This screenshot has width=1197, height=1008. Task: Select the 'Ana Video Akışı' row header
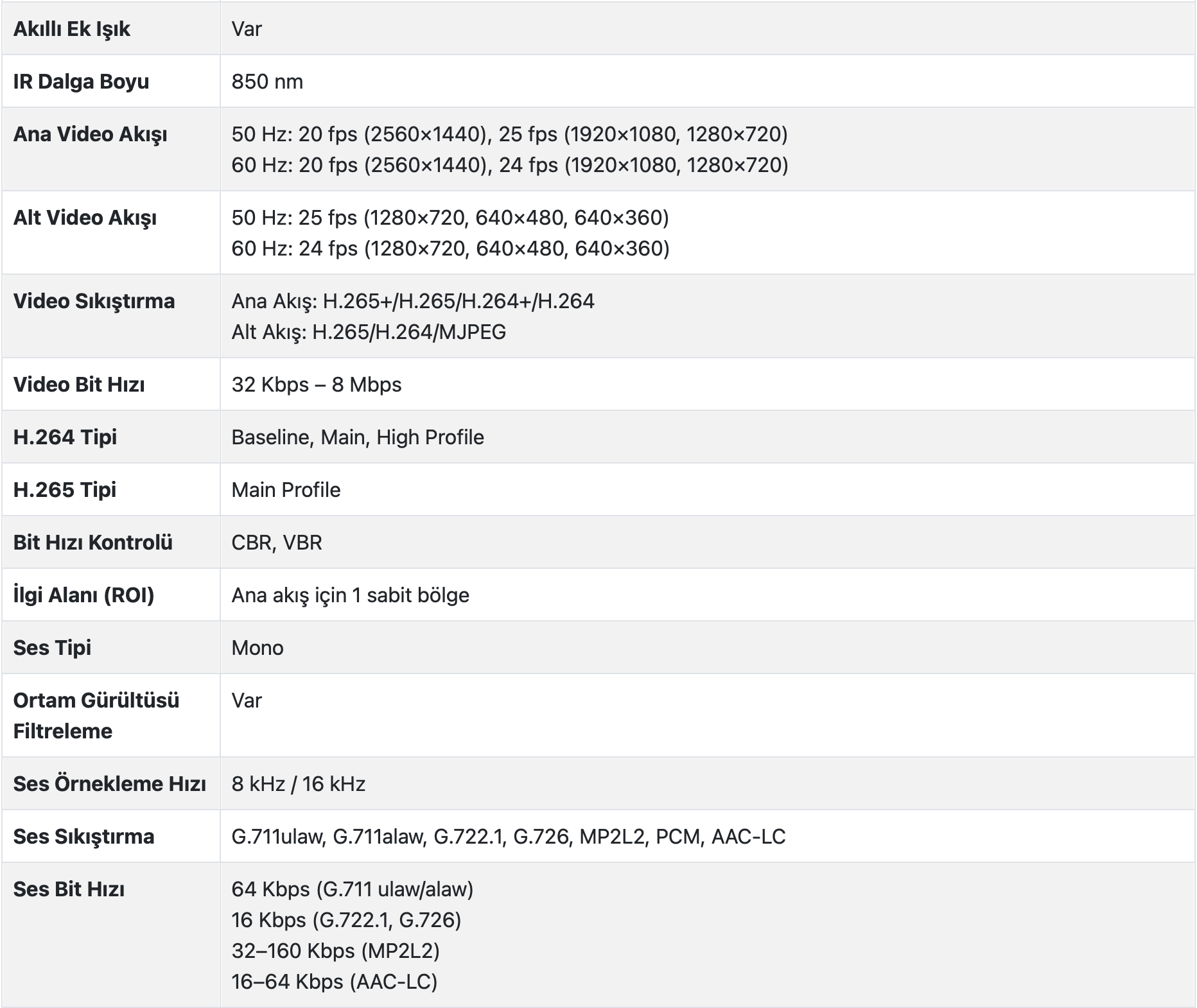(90, 134)
